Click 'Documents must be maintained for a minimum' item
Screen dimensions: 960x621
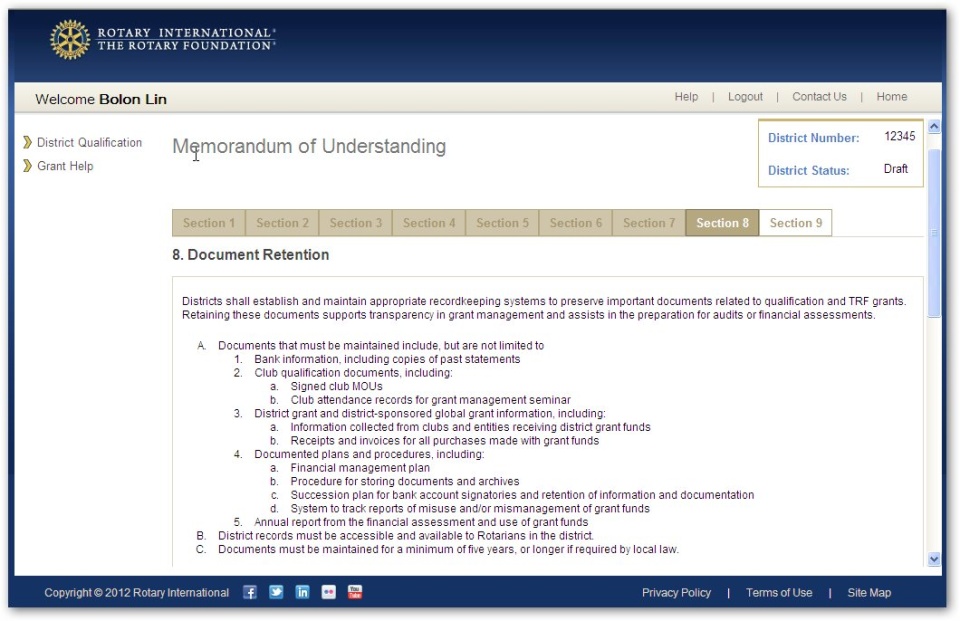(448, 549)
